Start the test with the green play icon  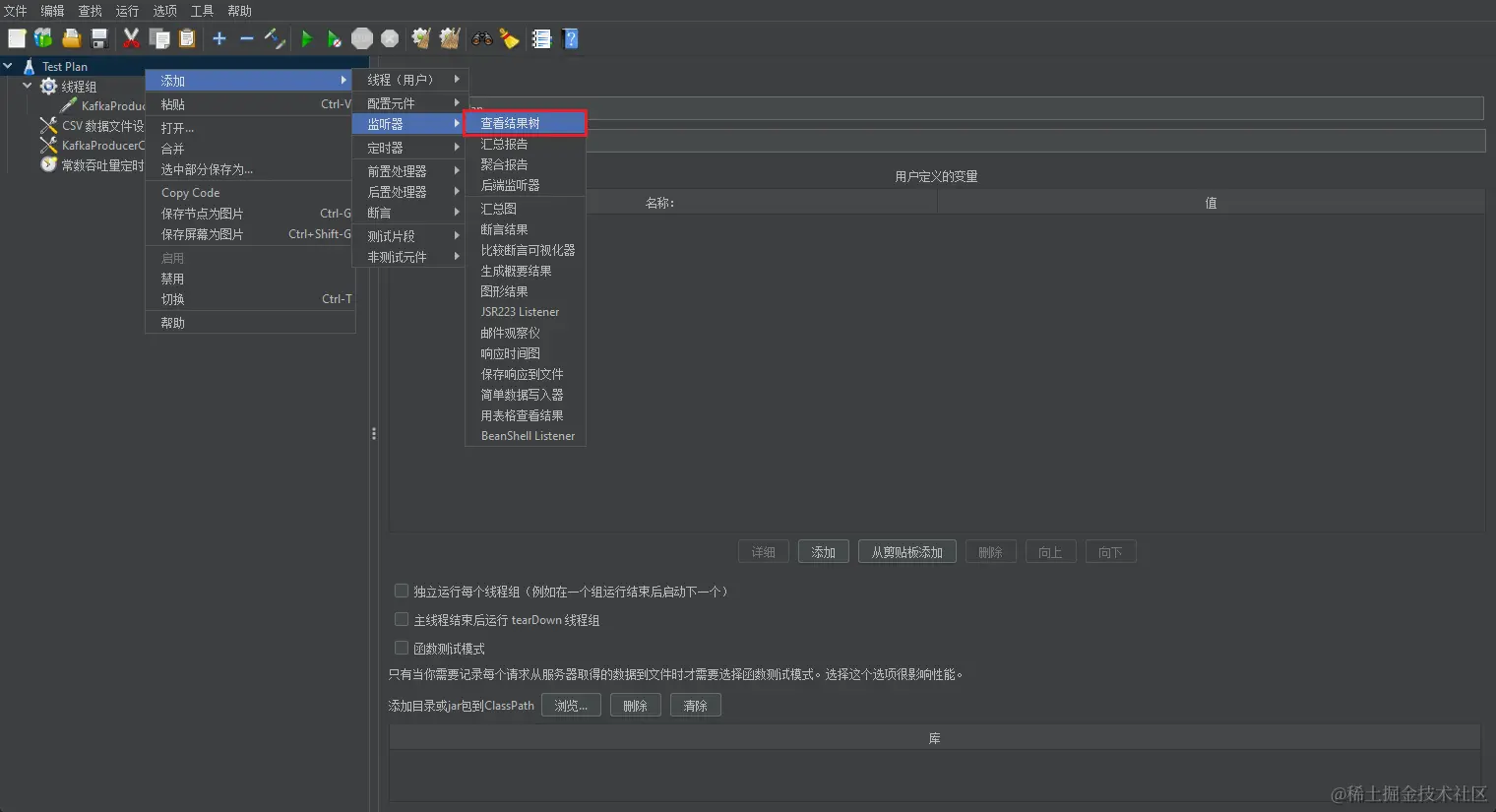click(307, 38)
